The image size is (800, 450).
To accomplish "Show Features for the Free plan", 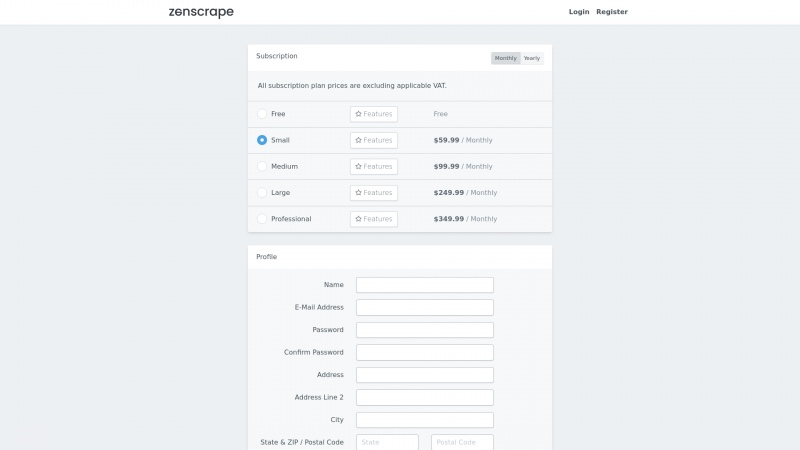I will (374, 114).
